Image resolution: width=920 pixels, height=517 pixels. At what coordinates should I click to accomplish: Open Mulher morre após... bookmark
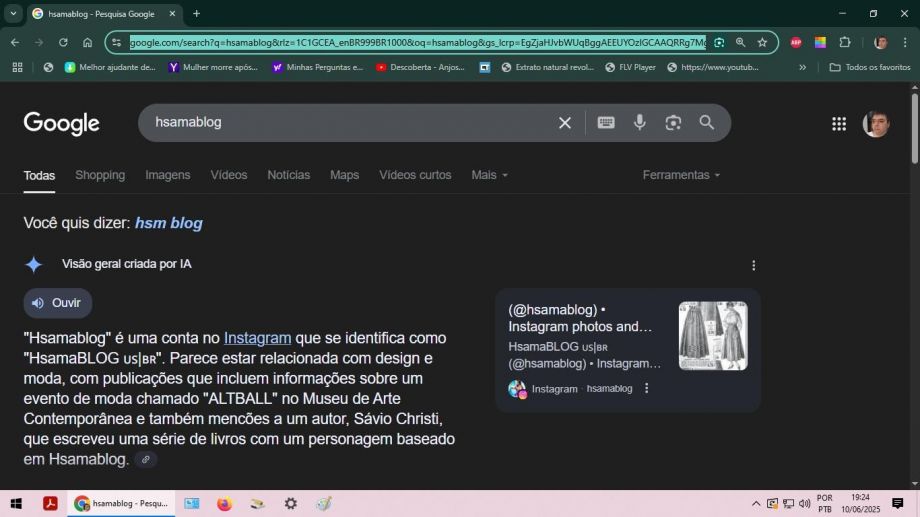point(213,67)
